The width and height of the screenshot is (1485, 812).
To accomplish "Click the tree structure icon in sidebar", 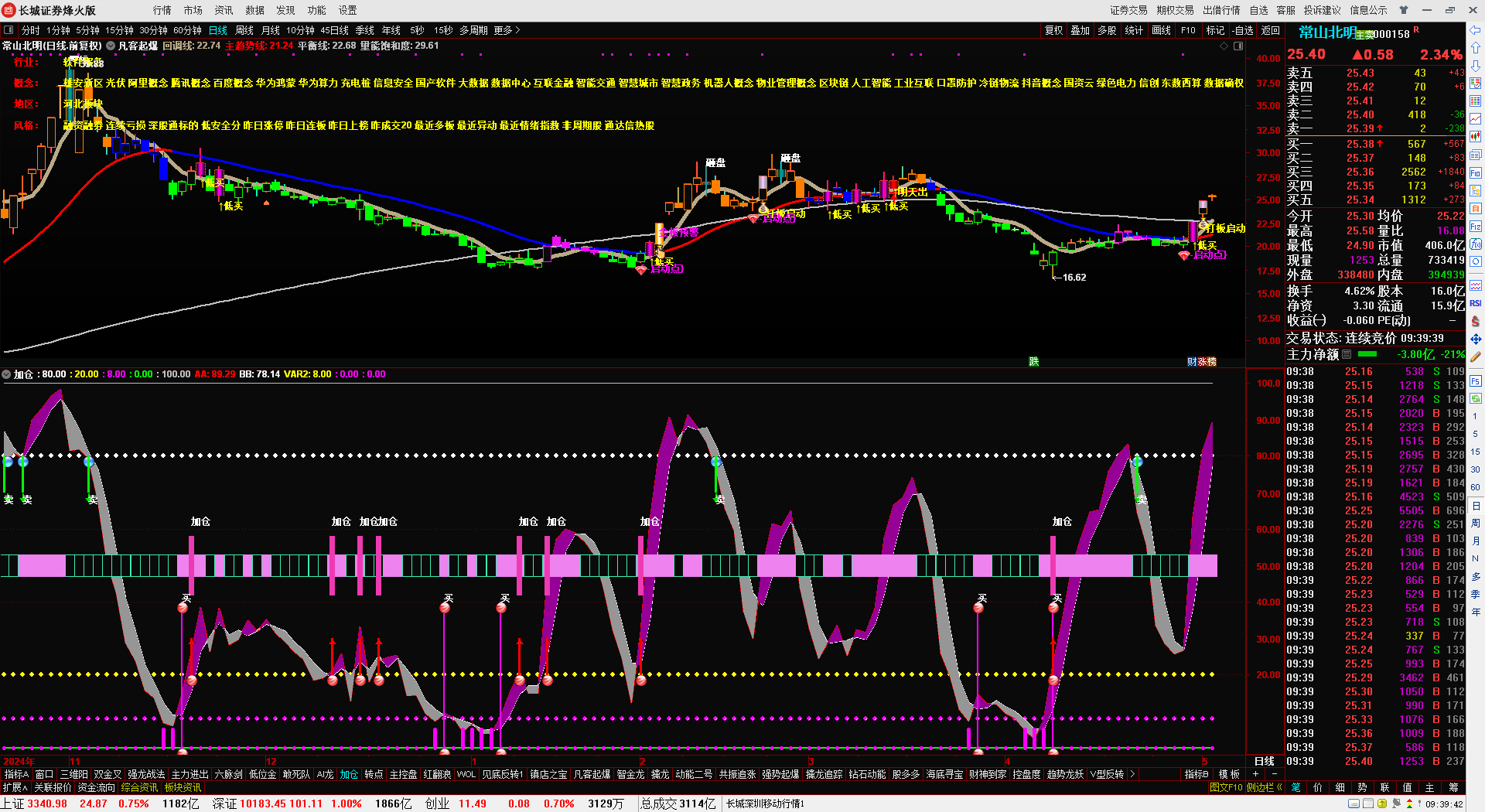I will [x=1476, y=190].
